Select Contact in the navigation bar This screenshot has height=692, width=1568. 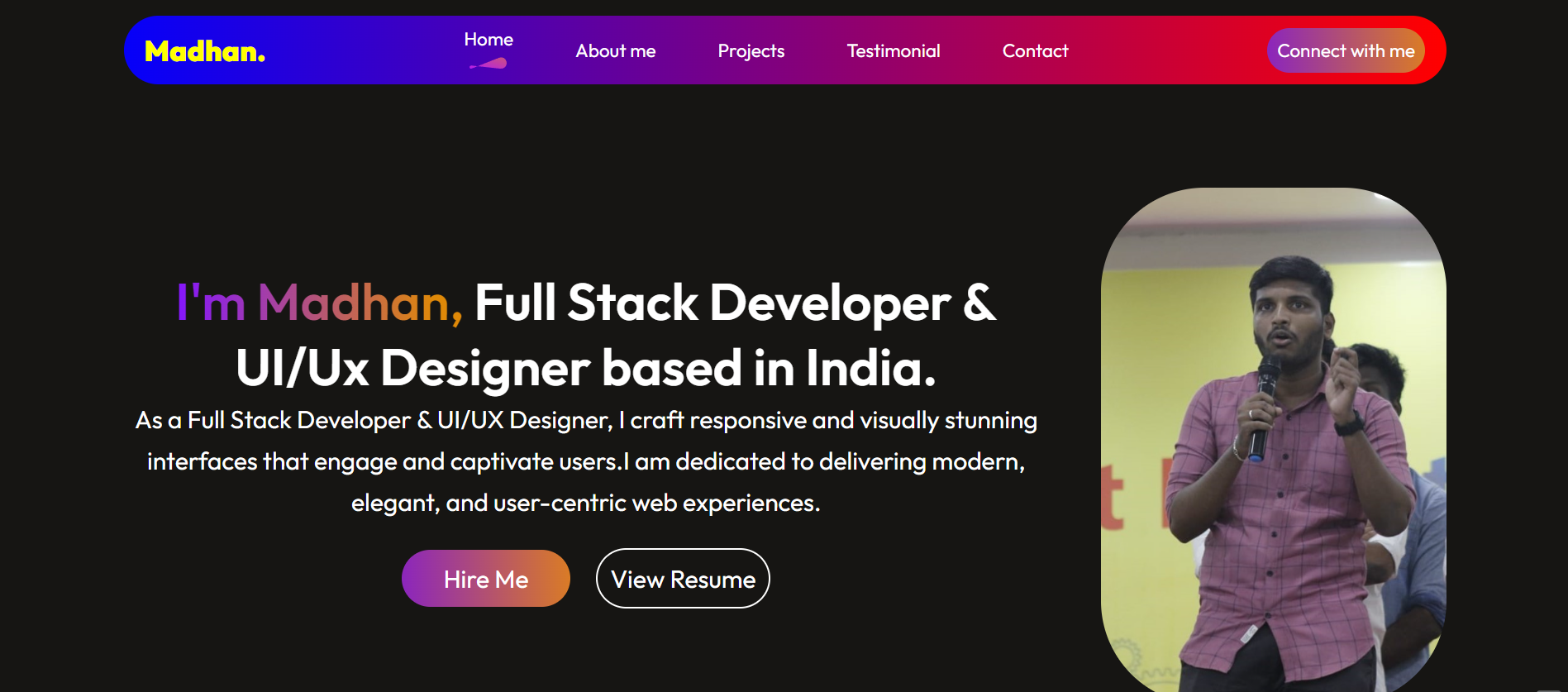click(x=1035, y=51)
